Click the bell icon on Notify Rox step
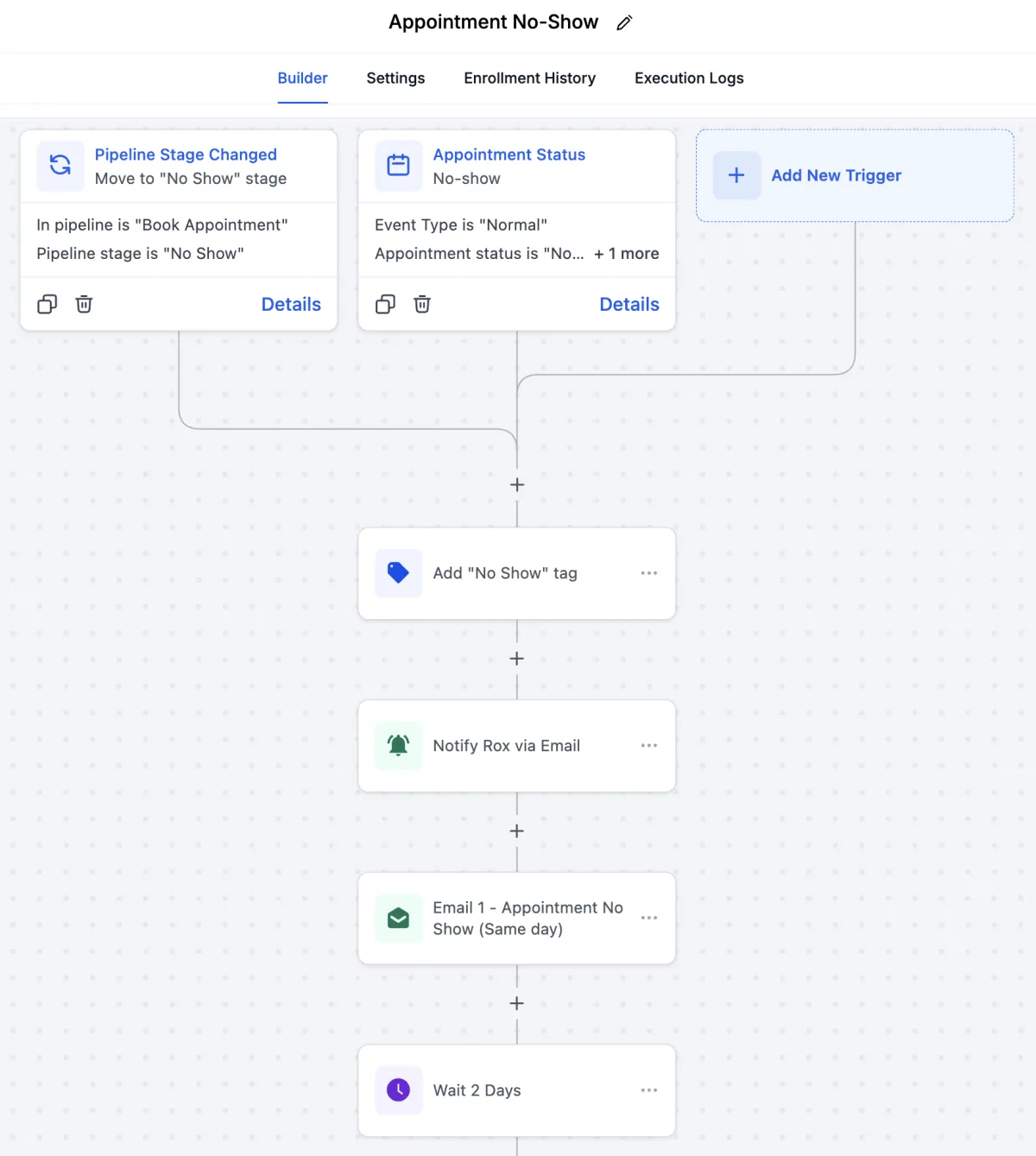This screenshot has height=1156, width=1036. click(x=398, y=746)
